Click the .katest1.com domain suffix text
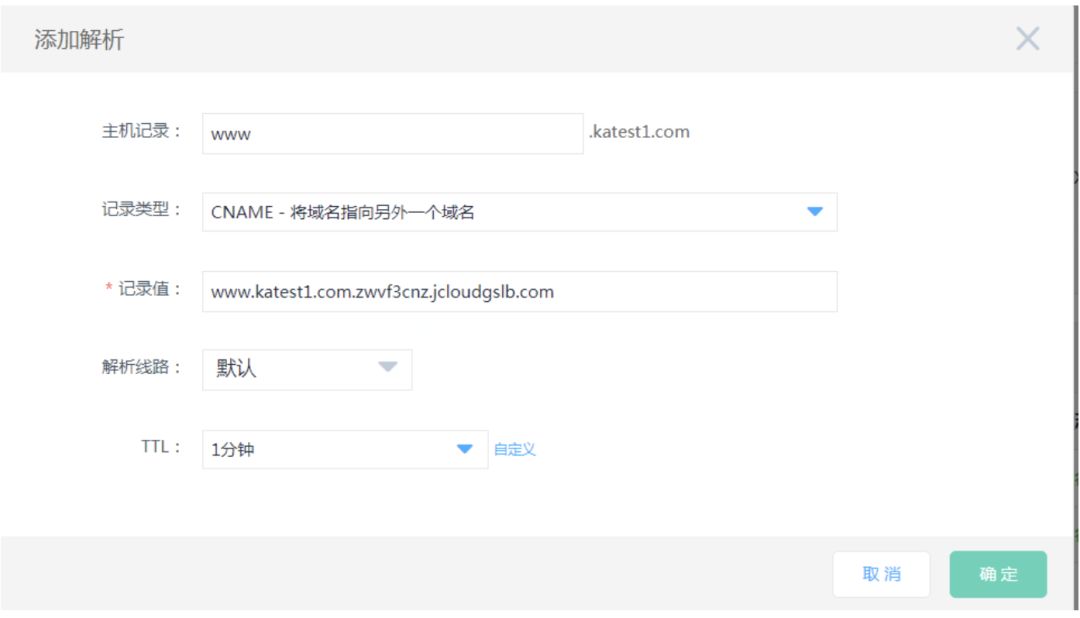This screenshot has width=1080, height=618. pos(639,132)
